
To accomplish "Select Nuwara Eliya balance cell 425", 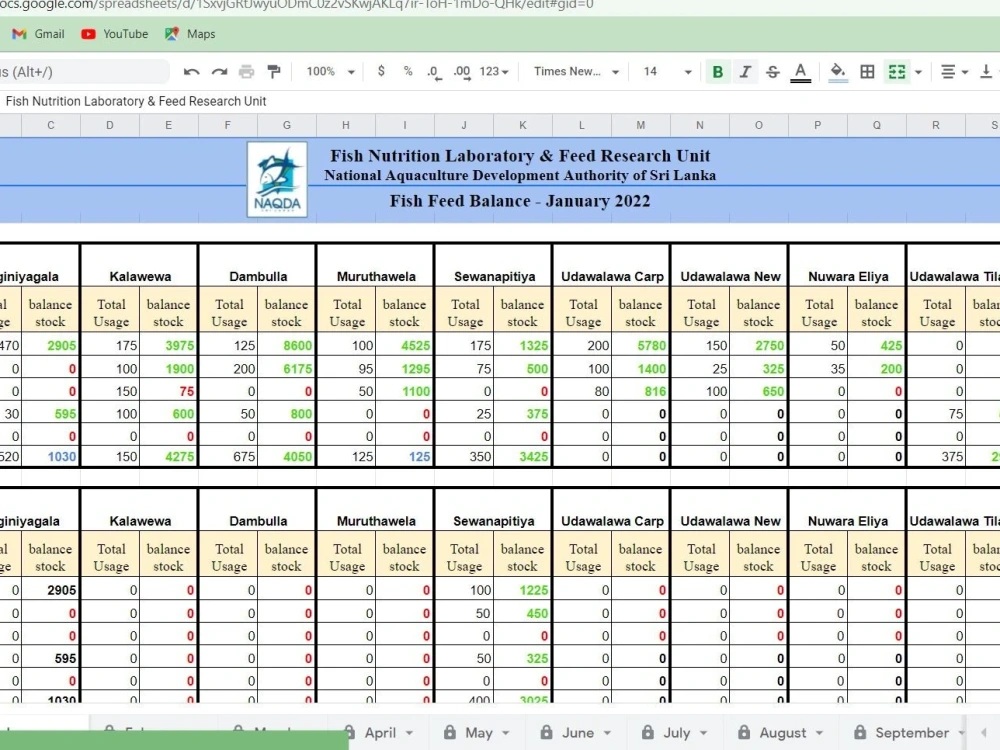I will pos(876,346).
